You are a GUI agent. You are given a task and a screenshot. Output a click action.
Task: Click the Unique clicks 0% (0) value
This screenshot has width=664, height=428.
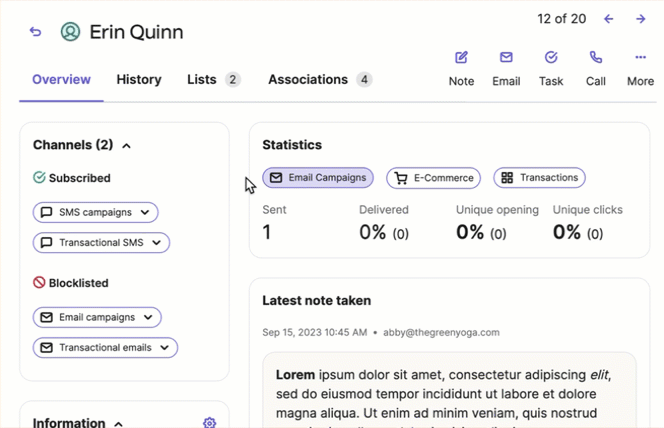[x=578, y=232]
